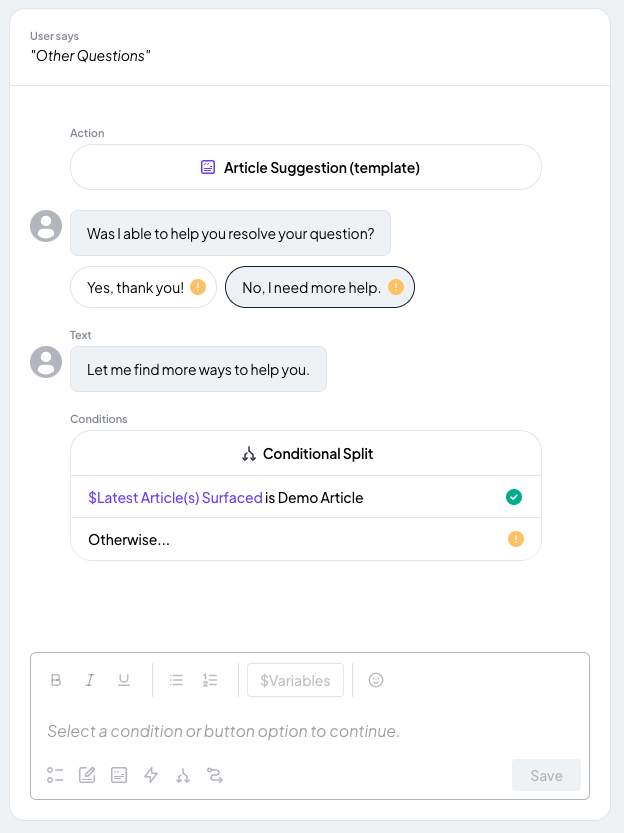The image size is (624, 833).
Task: Select the Demo Article condition row
Action: coord(306,497)
